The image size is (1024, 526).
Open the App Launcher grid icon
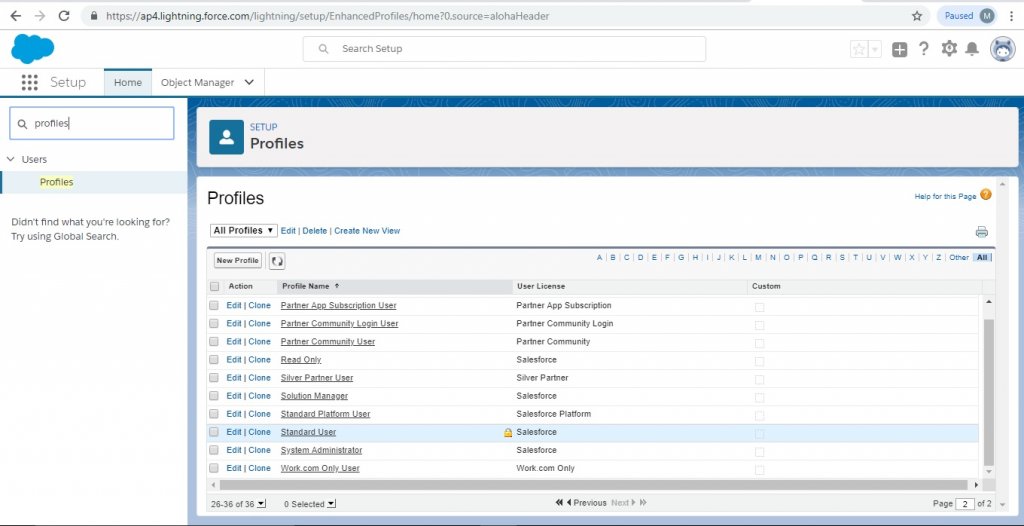[x=30, y=83]
